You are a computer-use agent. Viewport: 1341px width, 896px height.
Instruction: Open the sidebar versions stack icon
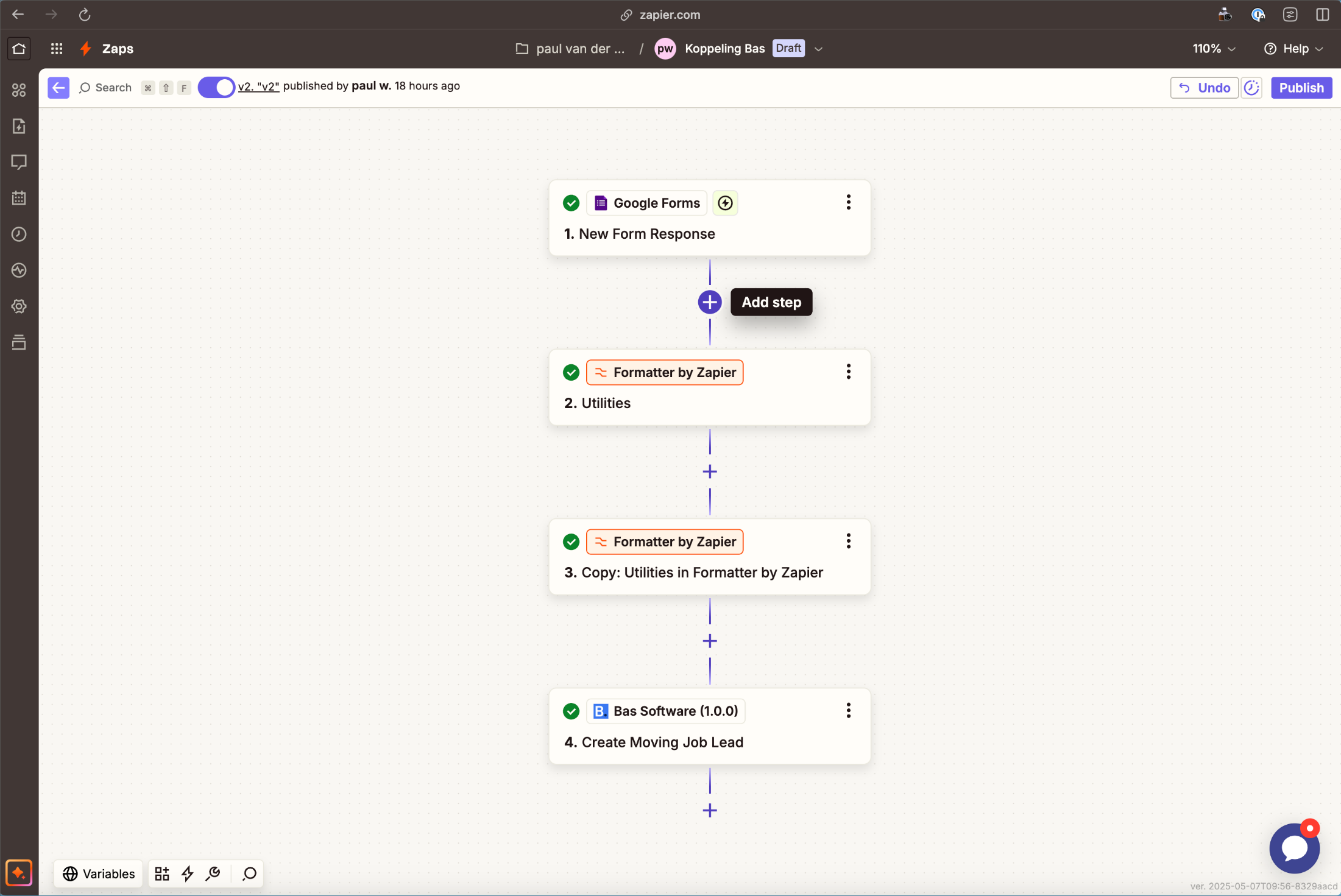click(x=19, y=342)
